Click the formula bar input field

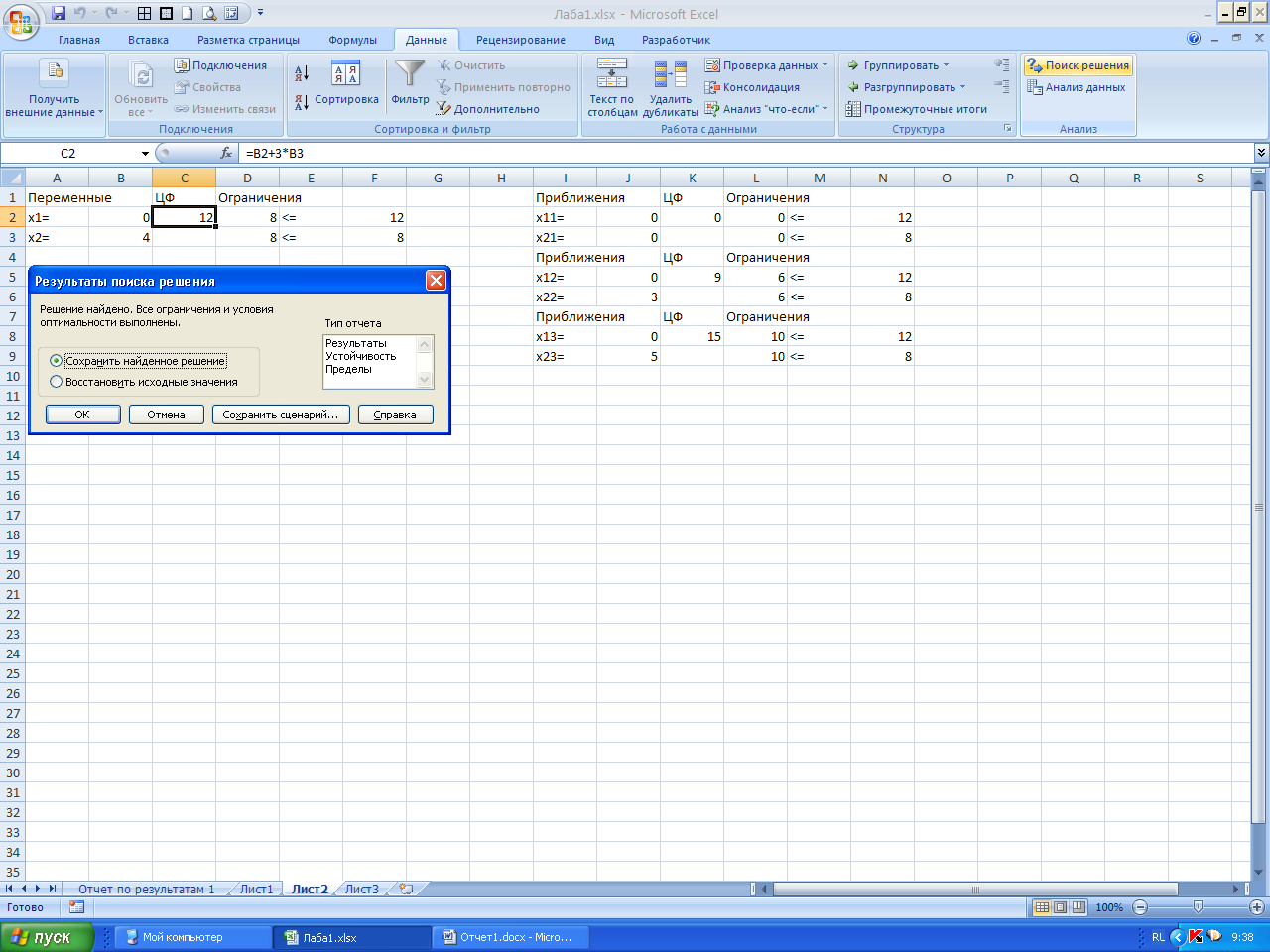[746, 153]
